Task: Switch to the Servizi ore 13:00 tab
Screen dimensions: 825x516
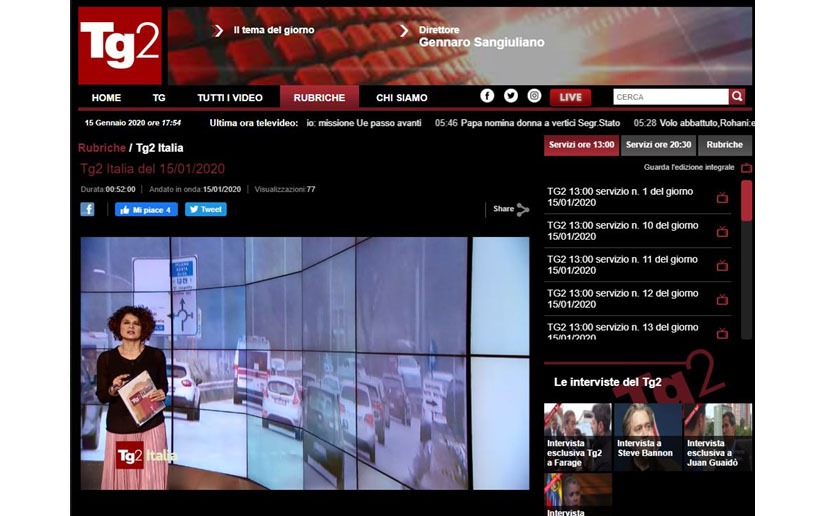Action: pyautogui.click(x=581, y=145)
